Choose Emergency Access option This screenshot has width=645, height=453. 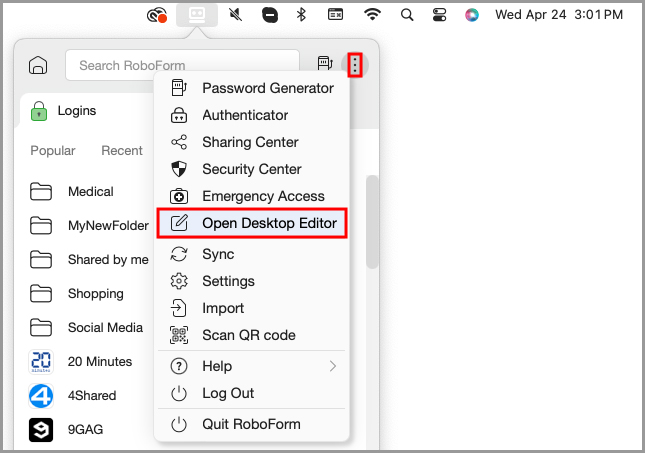[x=252, y=196]
